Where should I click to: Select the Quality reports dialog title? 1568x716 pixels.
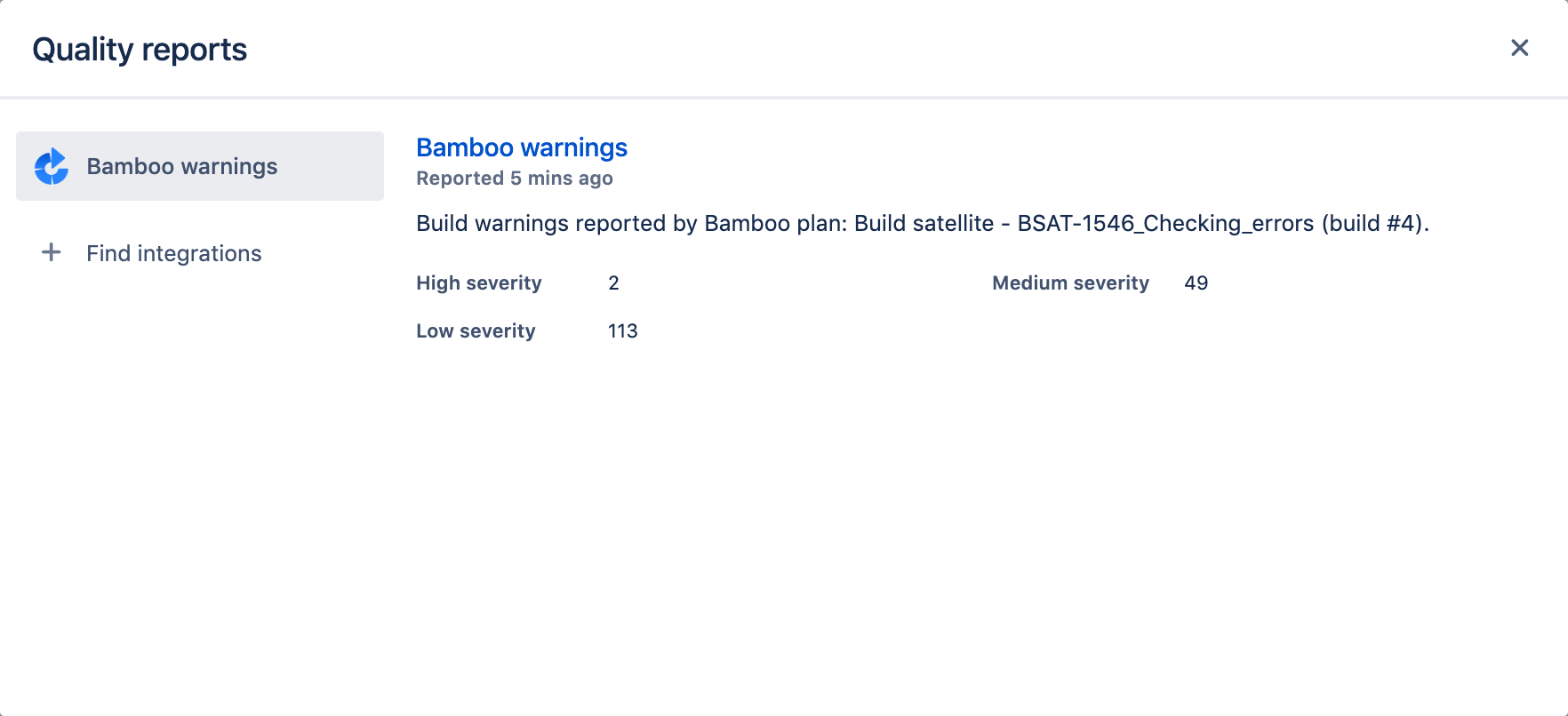click(x=139, y=49)
